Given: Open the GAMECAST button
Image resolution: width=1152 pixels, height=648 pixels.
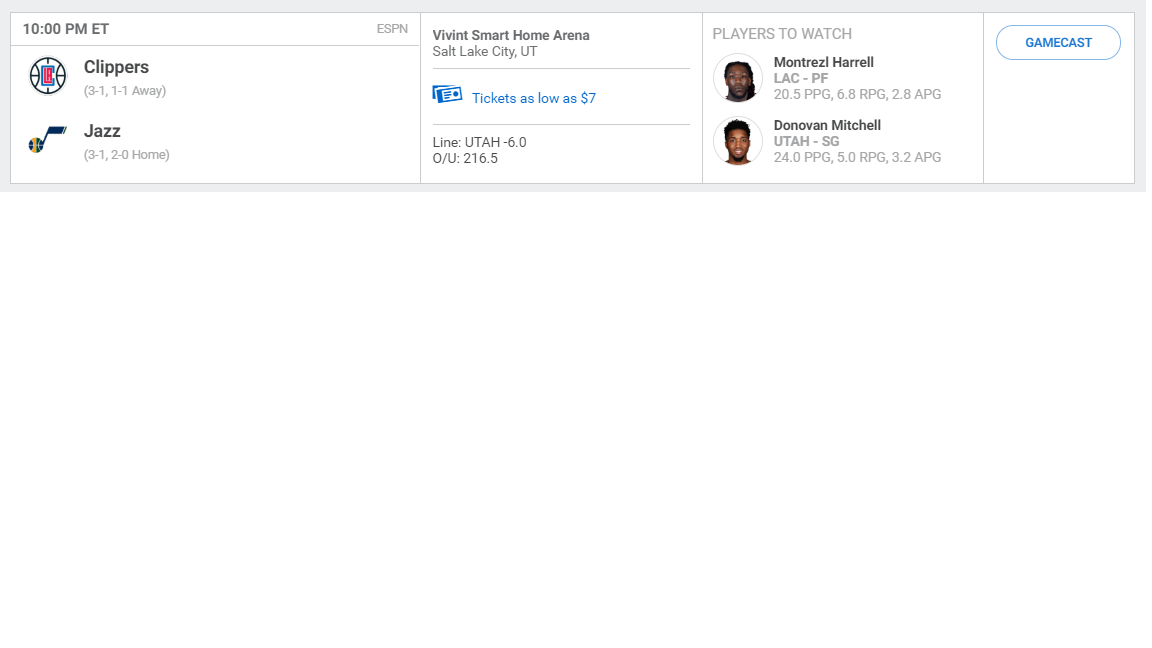Looking at the screenshot, I should 1058,43.
